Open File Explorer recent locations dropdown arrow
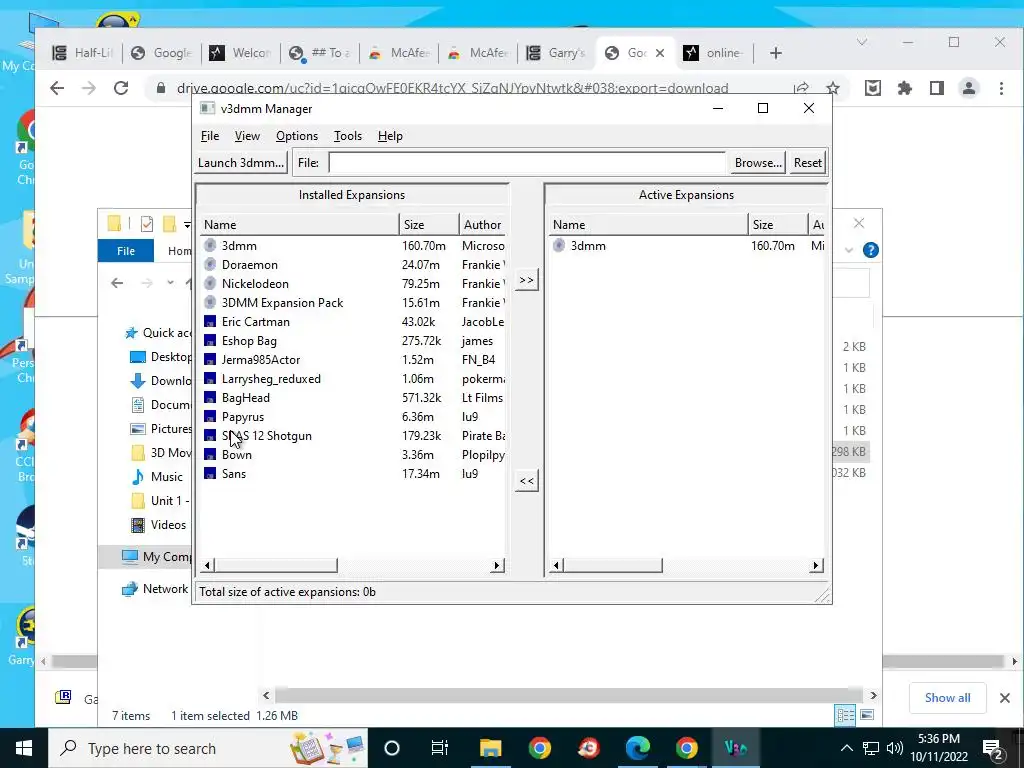This screenshot has width=1024, height=768. click(x=170, y=283)
